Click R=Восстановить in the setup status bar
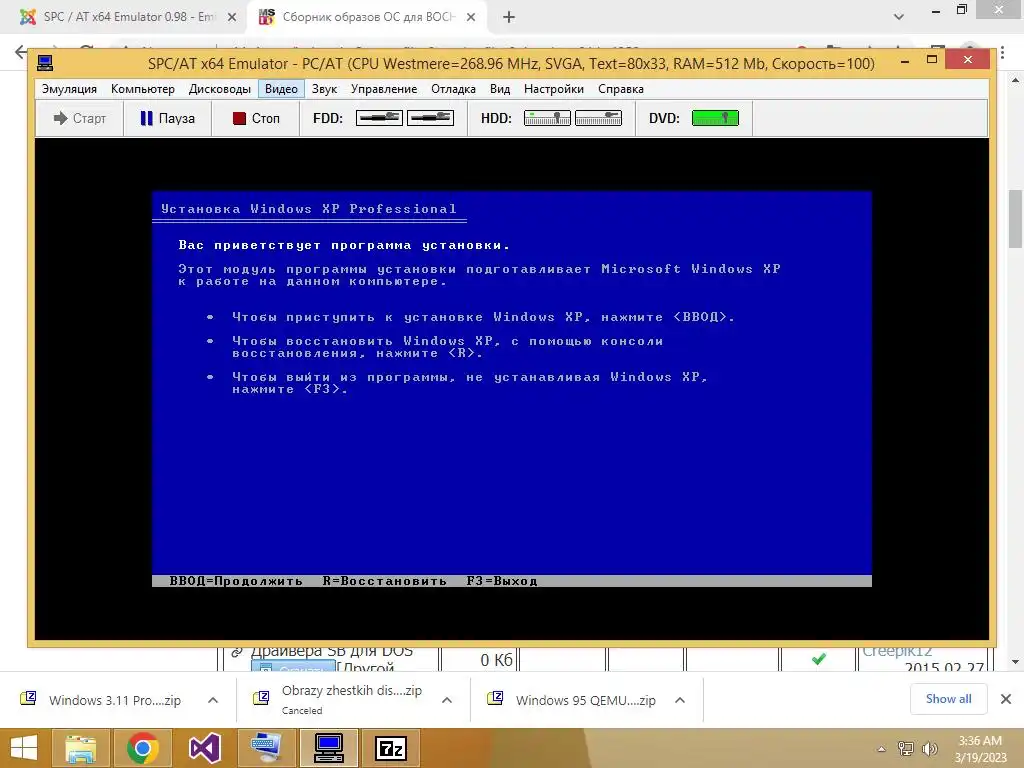Image resolution: width=1024 pixels, height=768 pixels. click(x=385, y=581)
